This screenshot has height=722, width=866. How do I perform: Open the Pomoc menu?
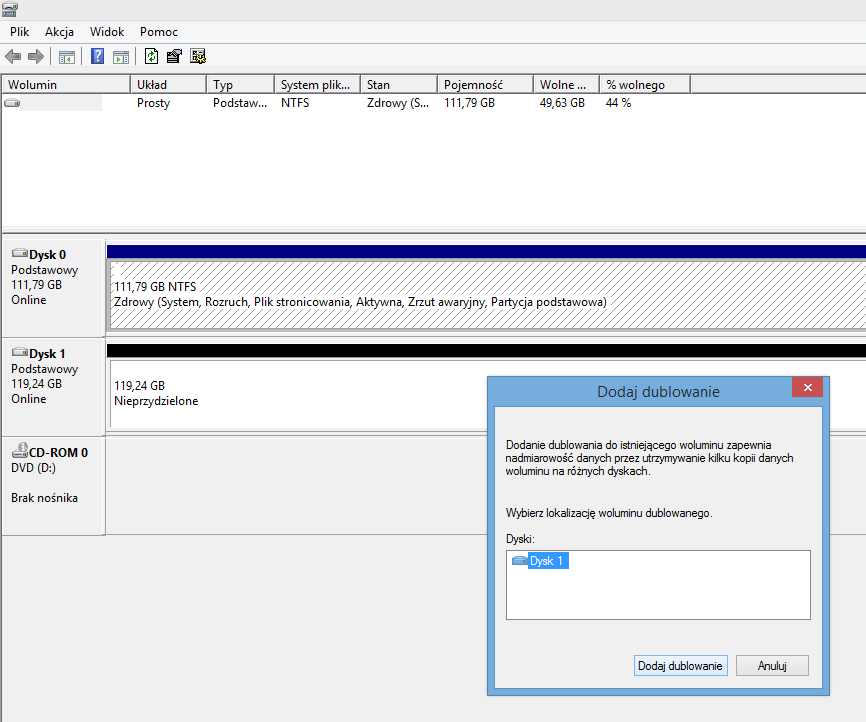[159, 32]
